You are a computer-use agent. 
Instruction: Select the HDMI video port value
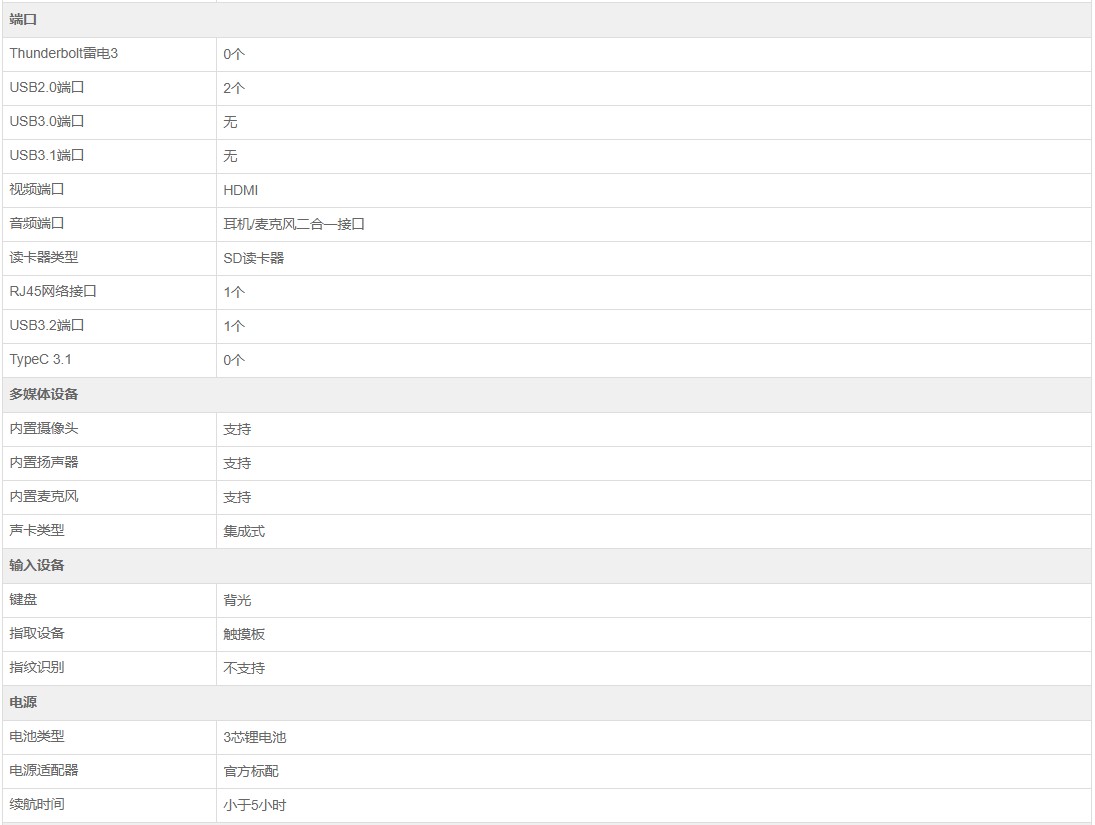(x=240, y=190)
